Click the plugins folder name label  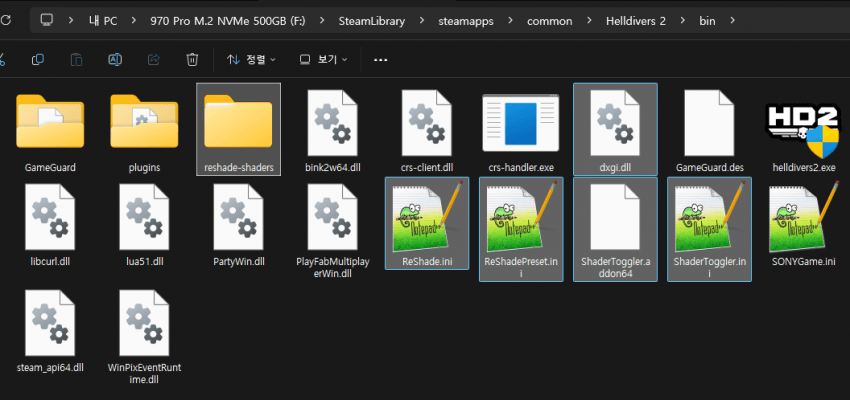pos(144,167)
